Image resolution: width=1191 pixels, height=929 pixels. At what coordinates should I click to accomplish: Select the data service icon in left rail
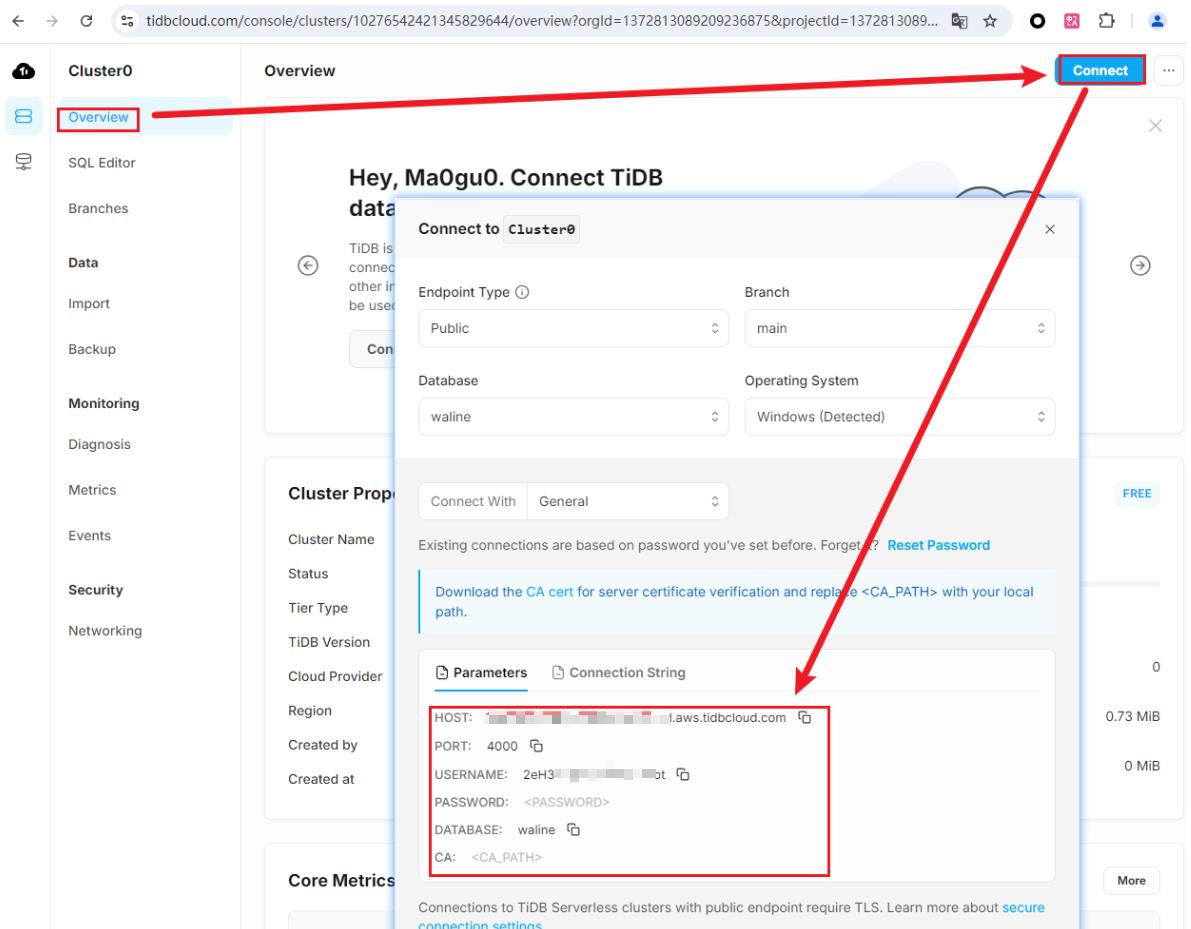tap(24, 162)
